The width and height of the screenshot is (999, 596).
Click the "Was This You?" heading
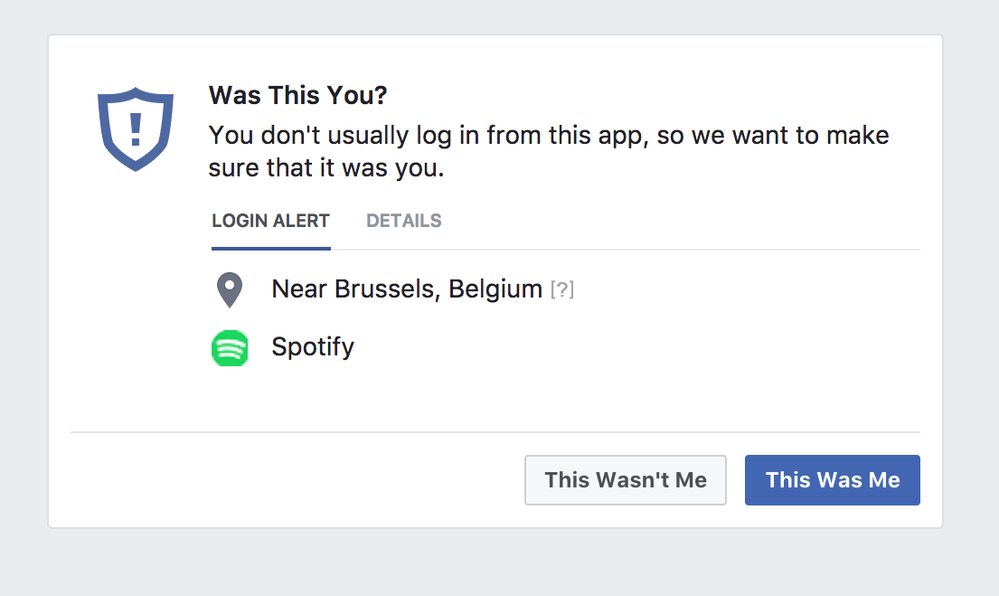click(x=298, y=95)
